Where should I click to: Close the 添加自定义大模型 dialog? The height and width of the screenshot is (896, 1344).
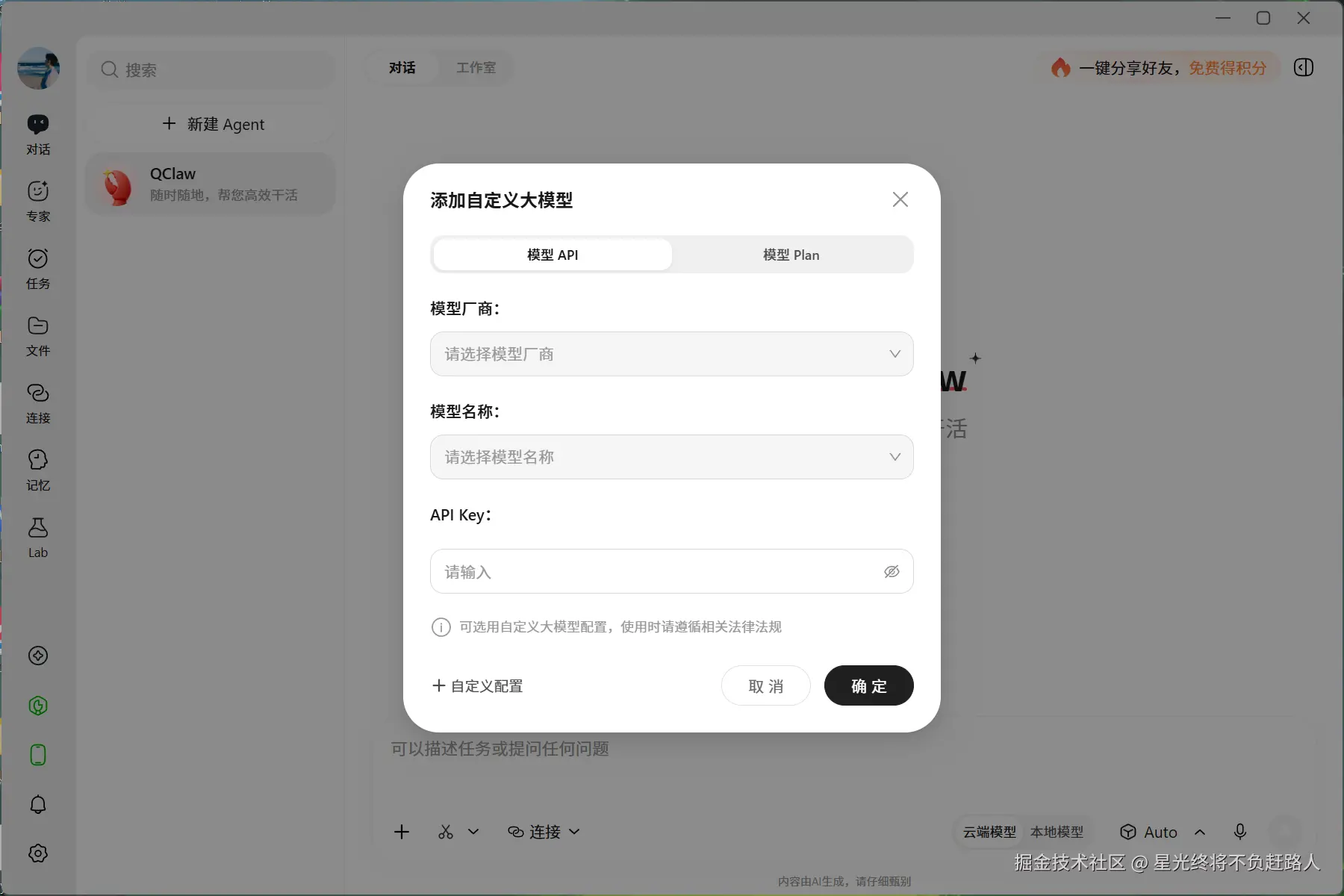(x=900, y=199)
